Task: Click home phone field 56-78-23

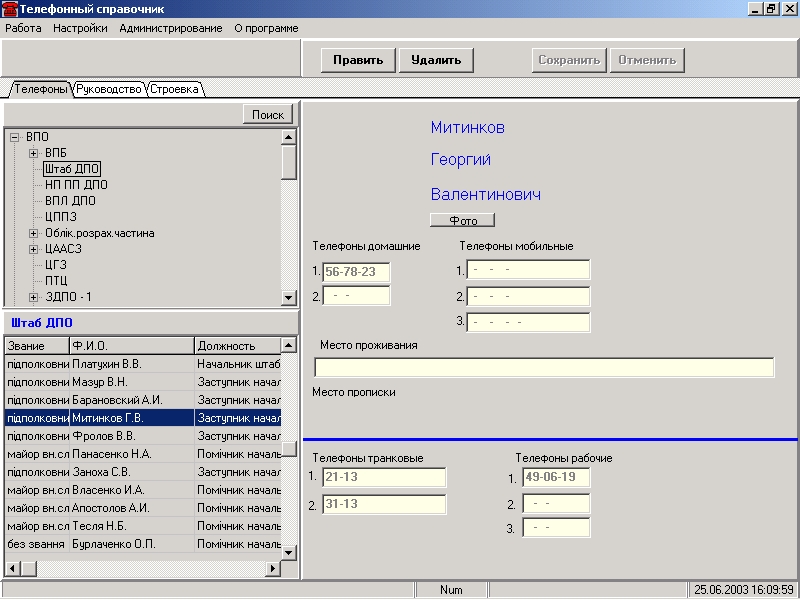Action: [x=356, y=272]
